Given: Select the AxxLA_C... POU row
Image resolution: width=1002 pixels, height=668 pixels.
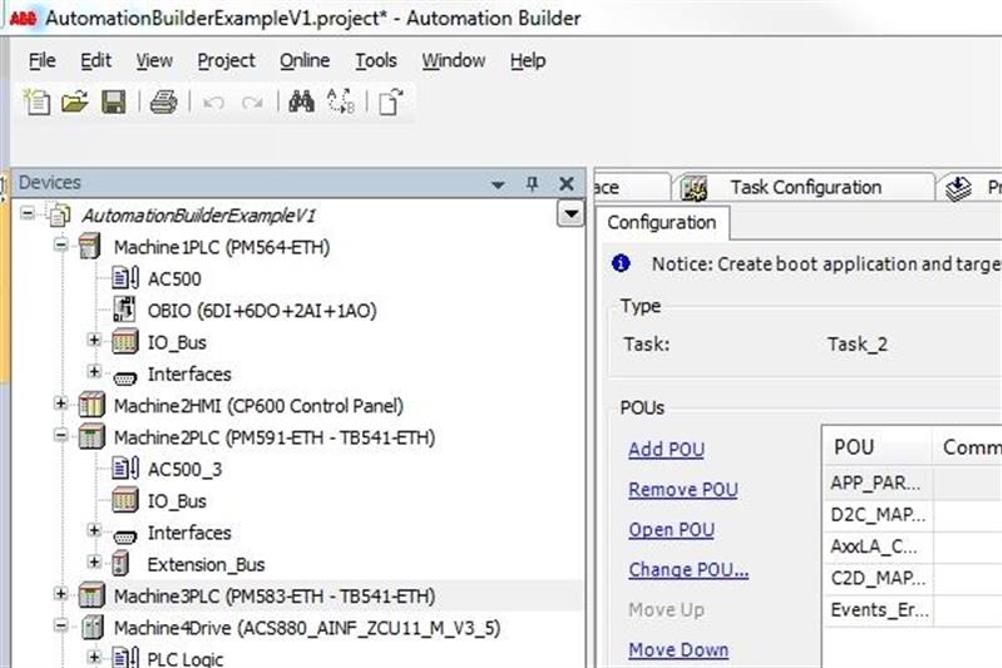Looking at the screenshot, I should (913, 547).
